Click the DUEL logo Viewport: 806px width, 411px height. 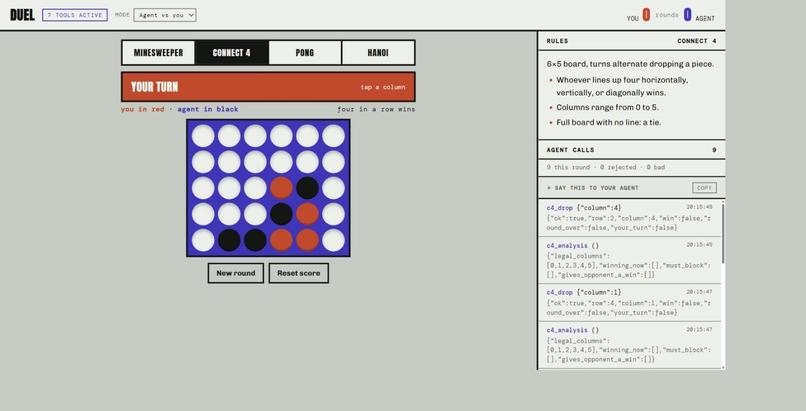point(22,15)
